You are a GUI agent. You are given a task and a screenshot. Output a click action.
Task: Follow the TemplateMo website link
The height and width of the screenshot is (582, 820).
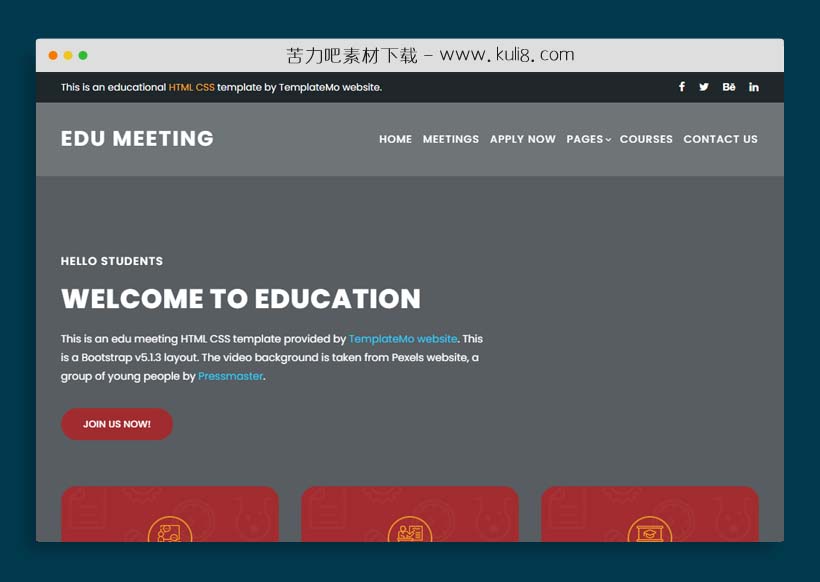click(x=403, y=339)
